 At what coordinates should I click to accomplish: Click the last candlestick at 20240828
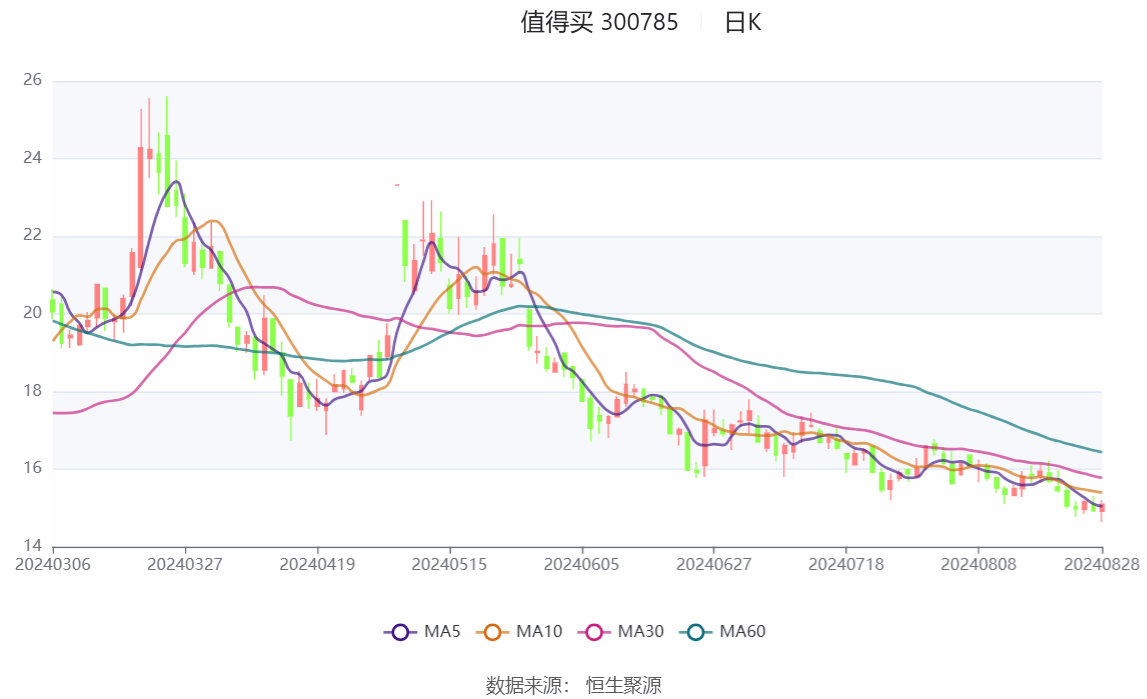1102,510
